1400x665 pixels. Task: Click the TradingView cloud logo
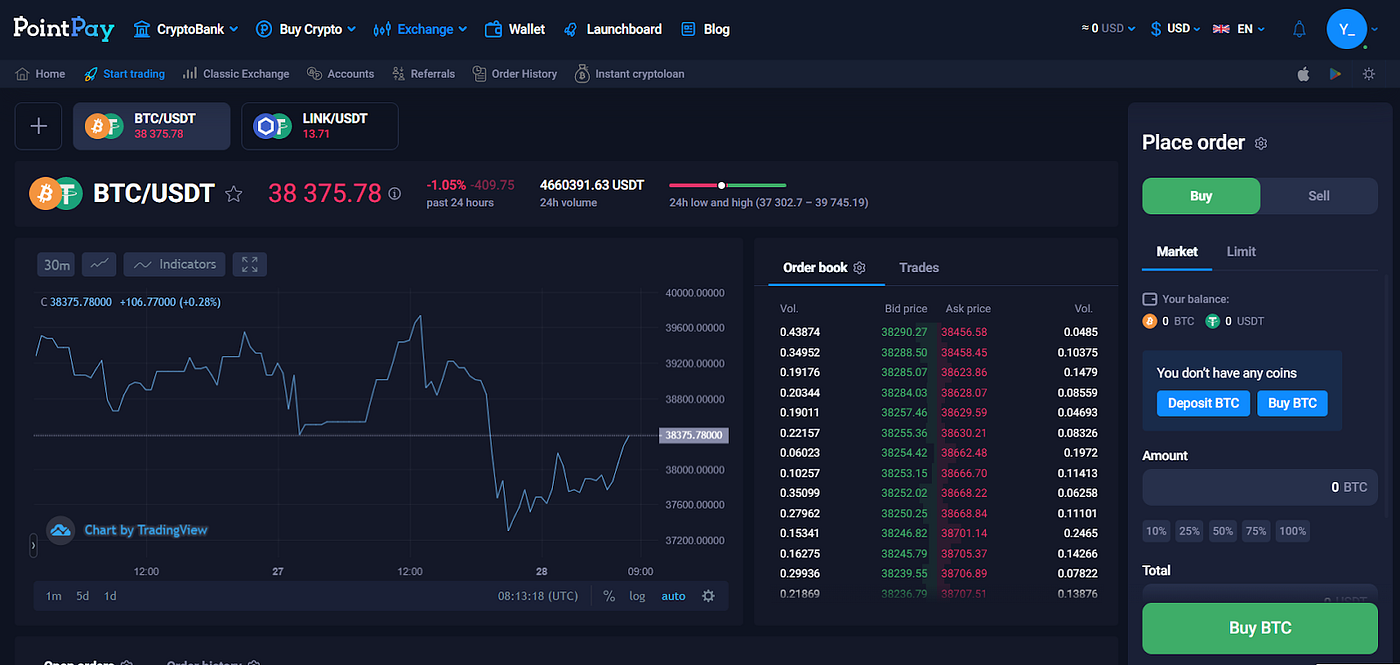[60, 530]
